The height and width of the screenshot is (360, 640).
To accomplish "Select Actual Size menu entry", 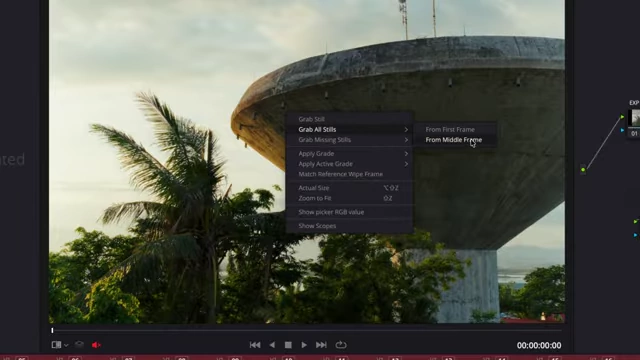I will (x=349, y=188).
